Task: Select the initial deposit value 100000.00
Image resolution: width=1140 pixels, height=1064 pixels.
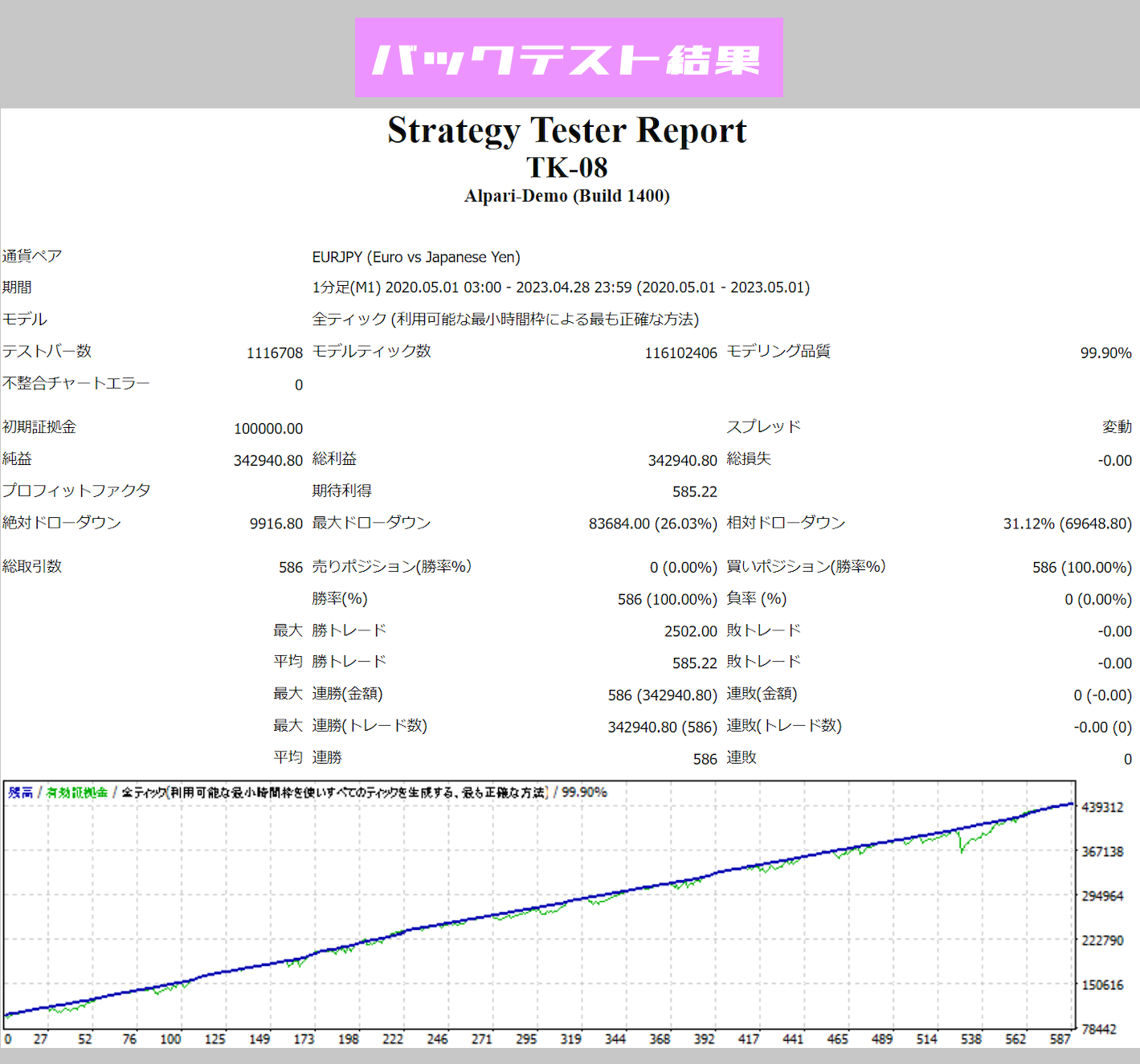Action: tap(268, 429)
